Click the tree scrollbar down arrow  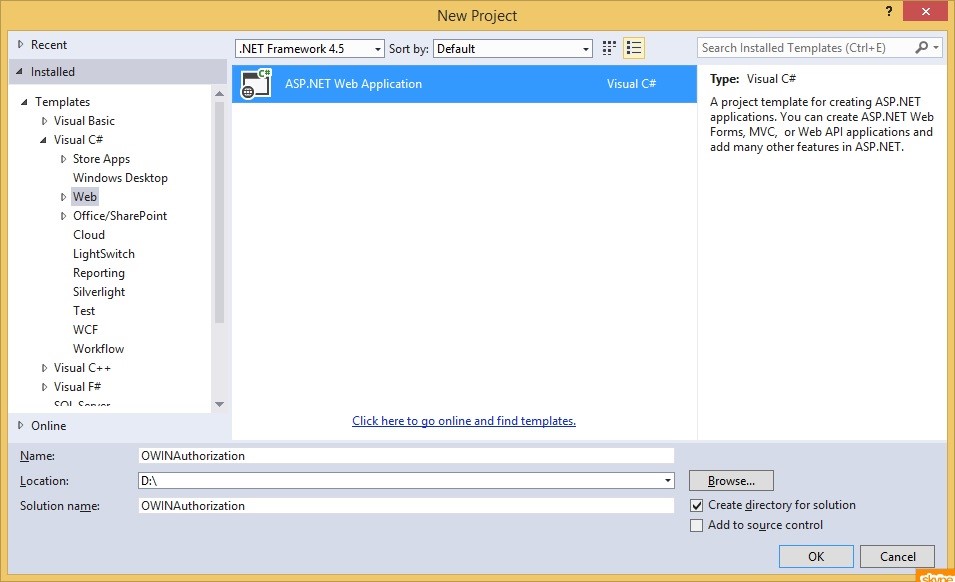click(x=219, y=404)
